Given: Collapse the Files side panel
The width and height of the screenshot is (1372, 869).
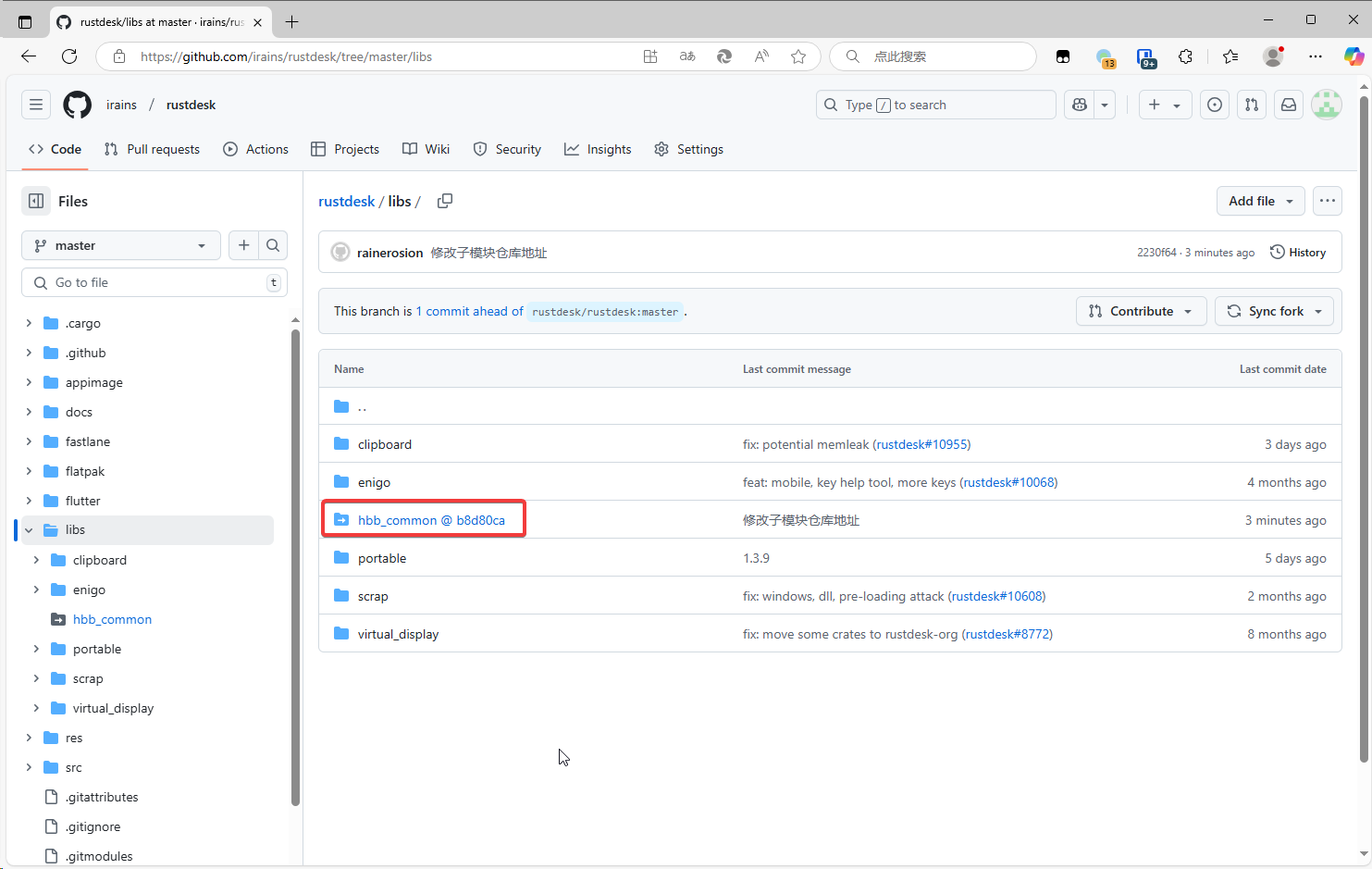Looking at the screenshot, I should (36, 201).
